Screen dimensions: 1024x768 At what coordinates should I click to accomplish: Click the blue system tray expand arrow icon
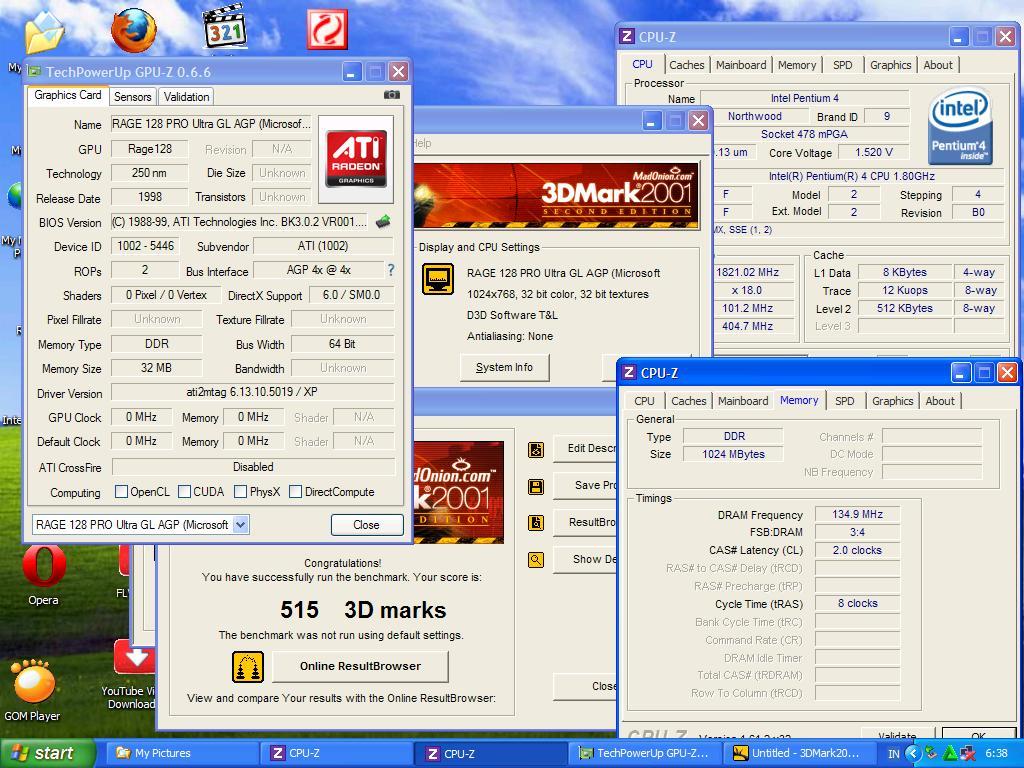(x=912, y=754)
